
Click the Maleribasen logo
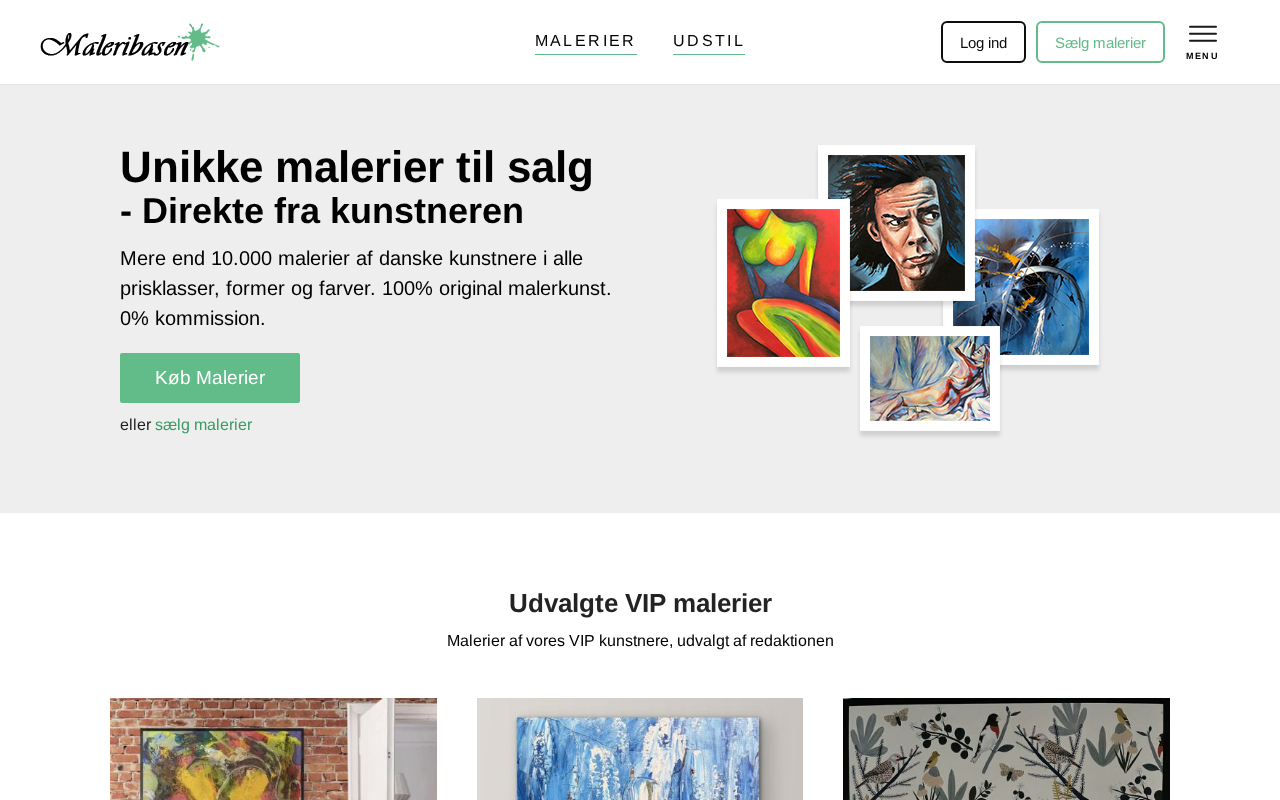tap(130, 42)
